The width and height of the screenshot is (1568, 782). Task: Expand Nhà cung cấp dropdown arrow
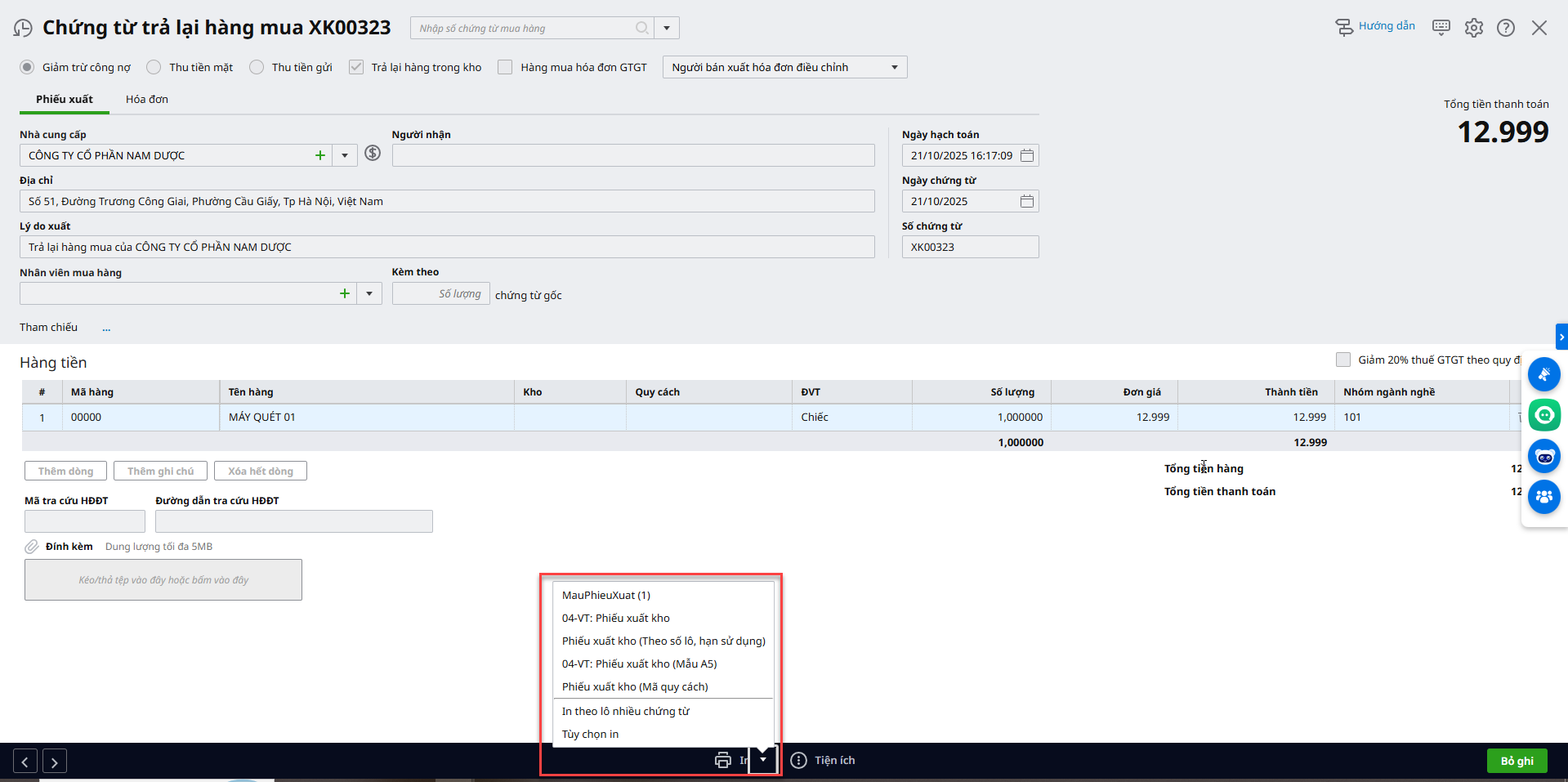(345, 155)
